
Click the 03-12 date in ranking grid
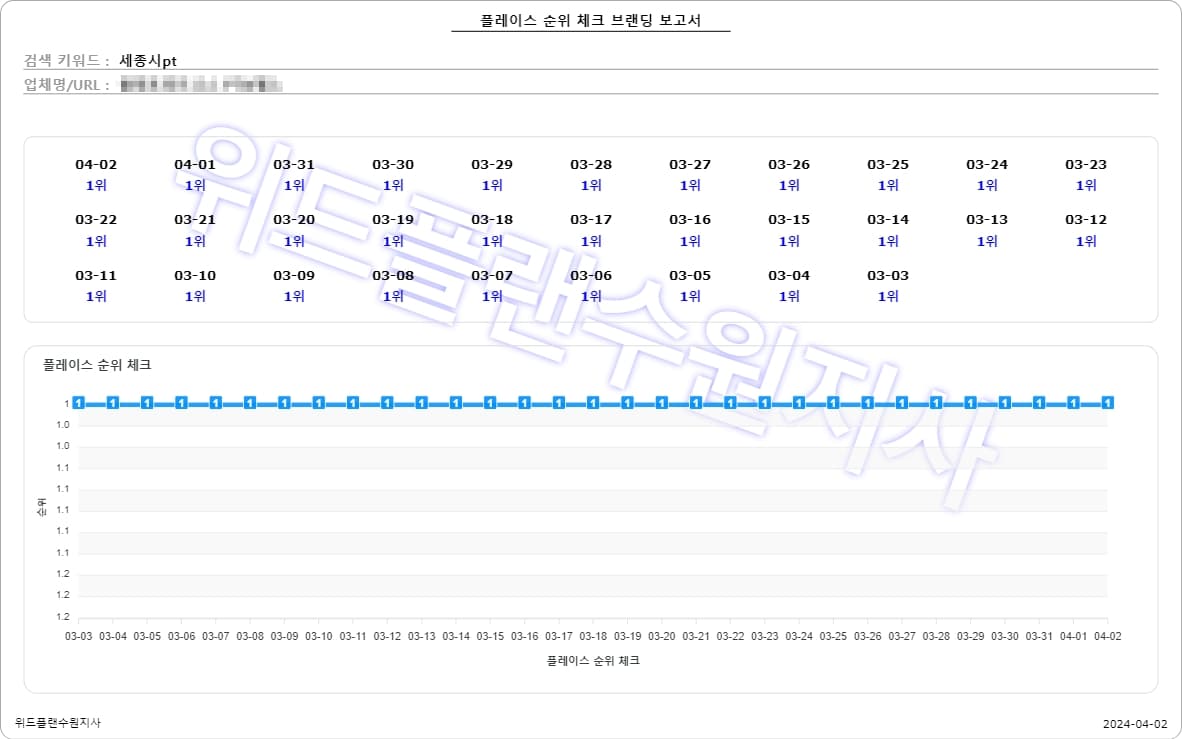pyautogui.click(x=1086, y=220)
